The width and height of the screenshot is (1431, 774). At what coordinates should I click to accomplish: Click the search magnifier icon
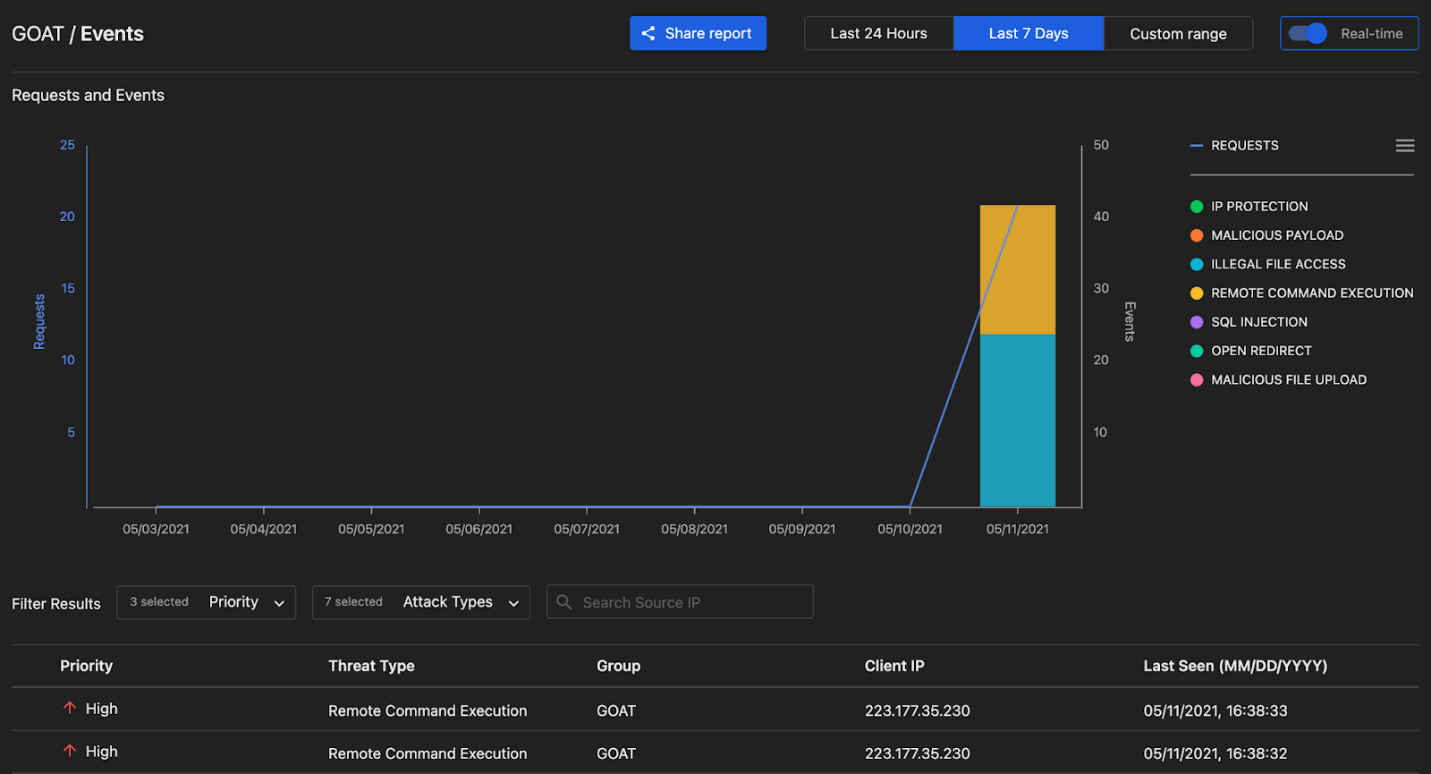564,602
